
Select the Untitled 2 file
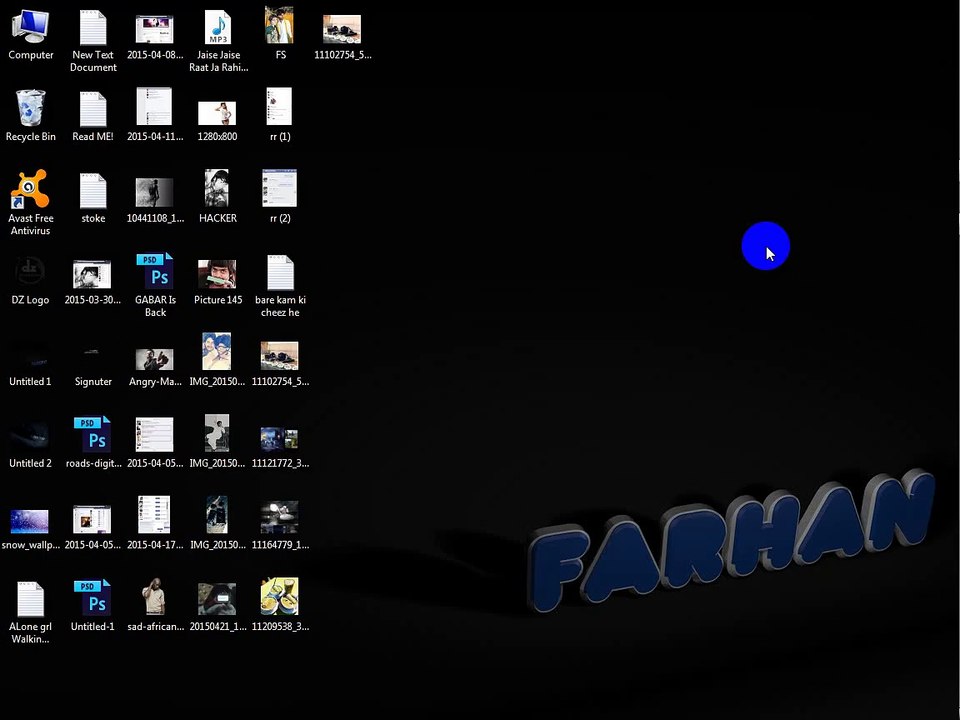click(x=30, y=442)
